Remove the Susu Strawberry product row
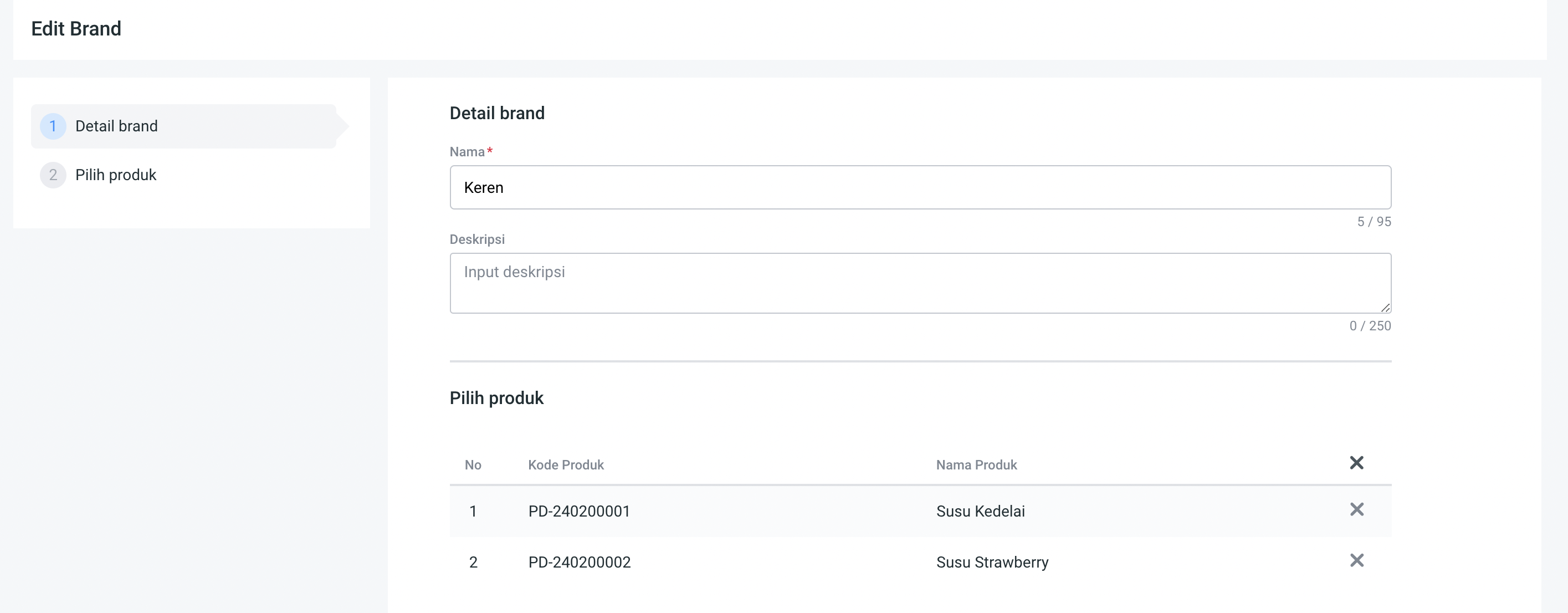 tap(1356, 561)
